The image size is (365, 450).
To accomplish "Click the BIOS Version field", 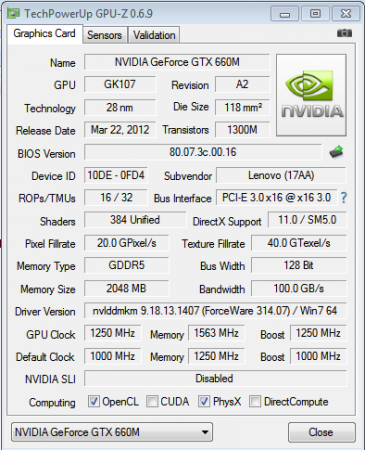I will (x=203, y=152).
